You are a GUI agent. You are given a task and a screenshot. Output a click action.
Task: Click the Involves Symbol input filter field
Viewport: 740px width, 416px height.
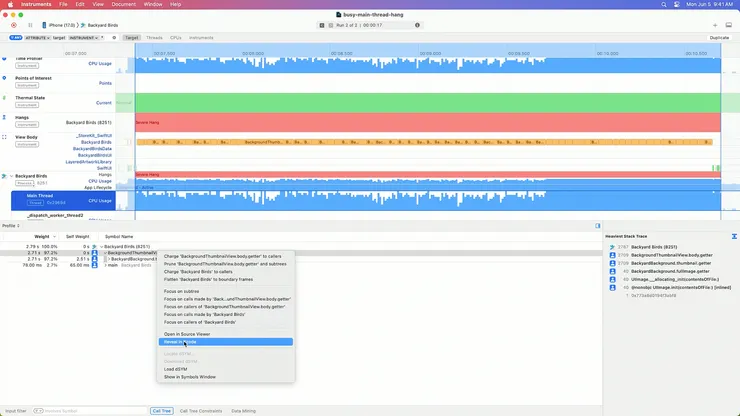[x=90, y=411]
